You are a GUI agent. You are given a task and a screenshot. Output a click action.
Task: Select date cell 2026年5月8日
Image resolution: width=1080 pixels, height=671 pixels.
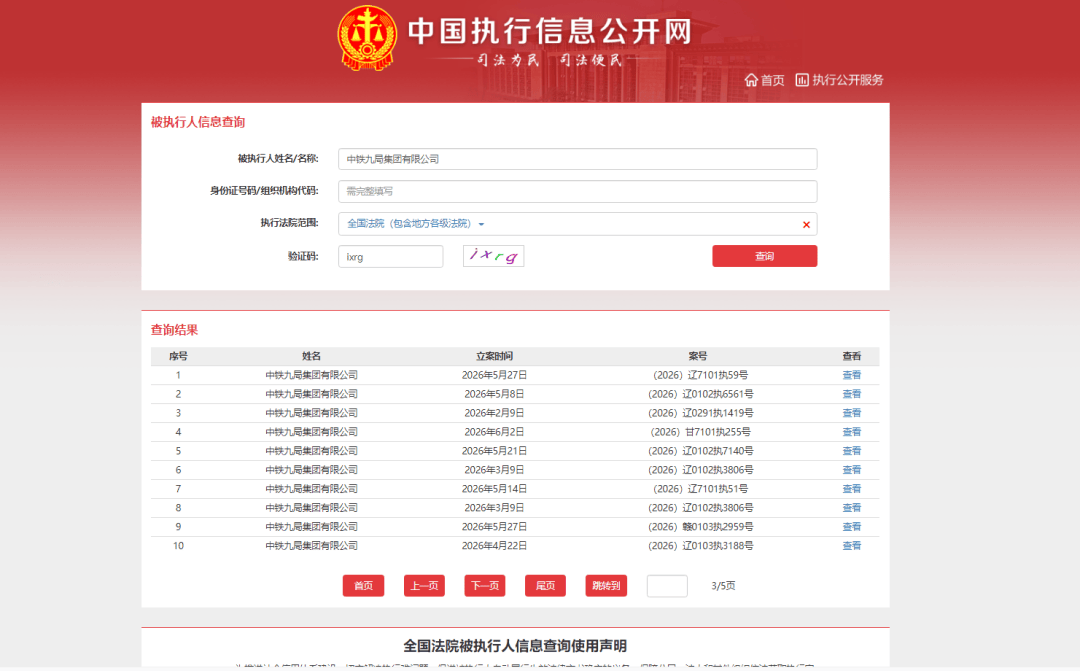click(495, 394)
